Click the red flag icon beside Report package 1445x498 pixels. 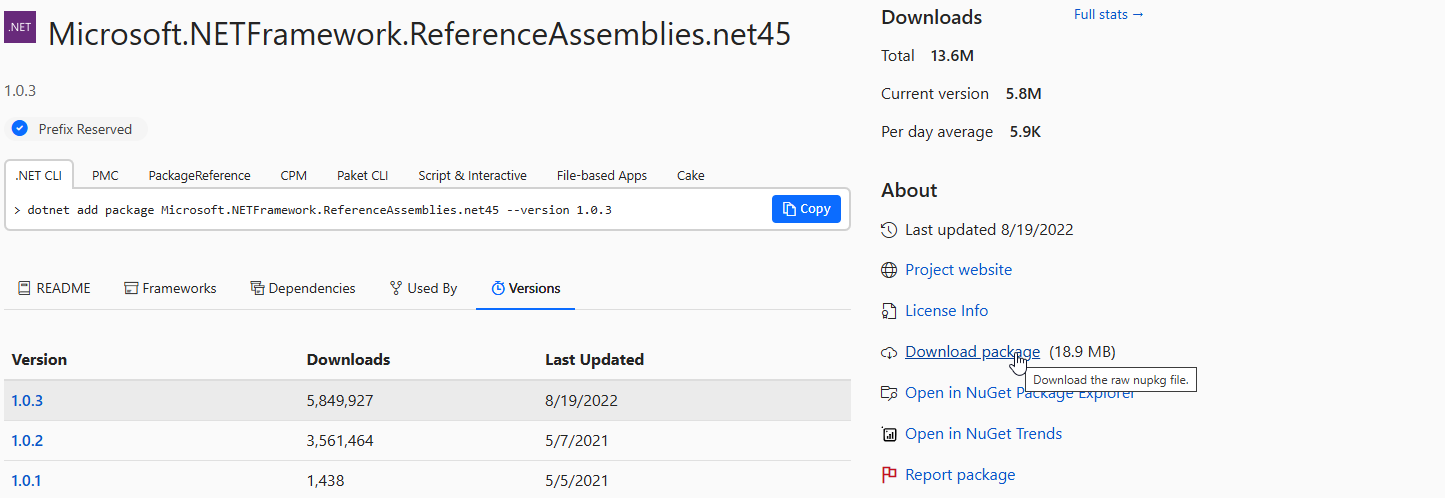pos(889,475)
